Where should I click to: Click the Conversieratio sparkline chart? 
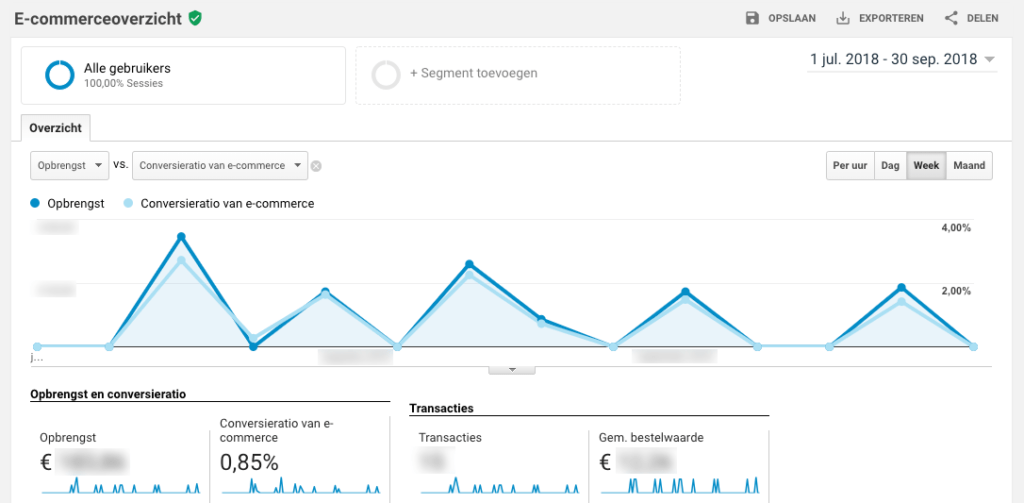pyautogui.click(x=301, y=485)
